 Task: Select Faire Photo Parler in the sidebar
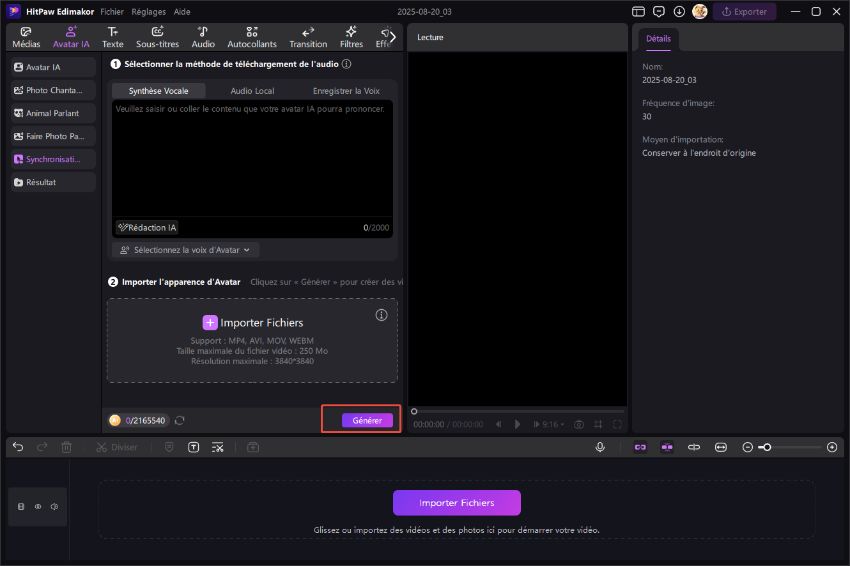[53, 136]
